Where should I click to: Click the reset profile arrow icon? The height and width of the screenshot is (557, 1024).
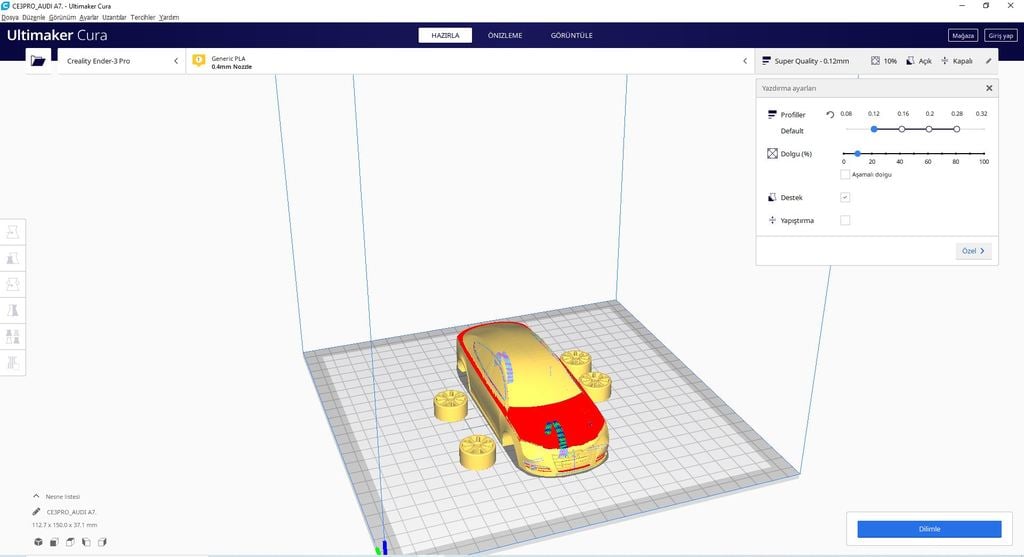pyautogui.click(x=830, y=114)
